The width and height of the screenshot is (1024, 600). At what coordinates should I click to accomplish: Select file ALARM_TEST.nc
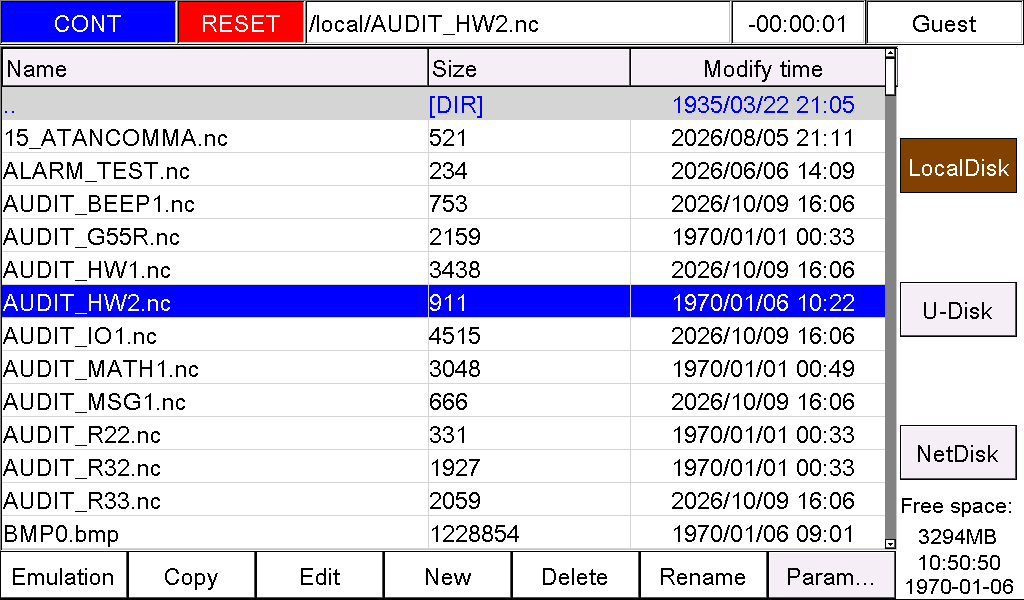(x=443, y=170)
